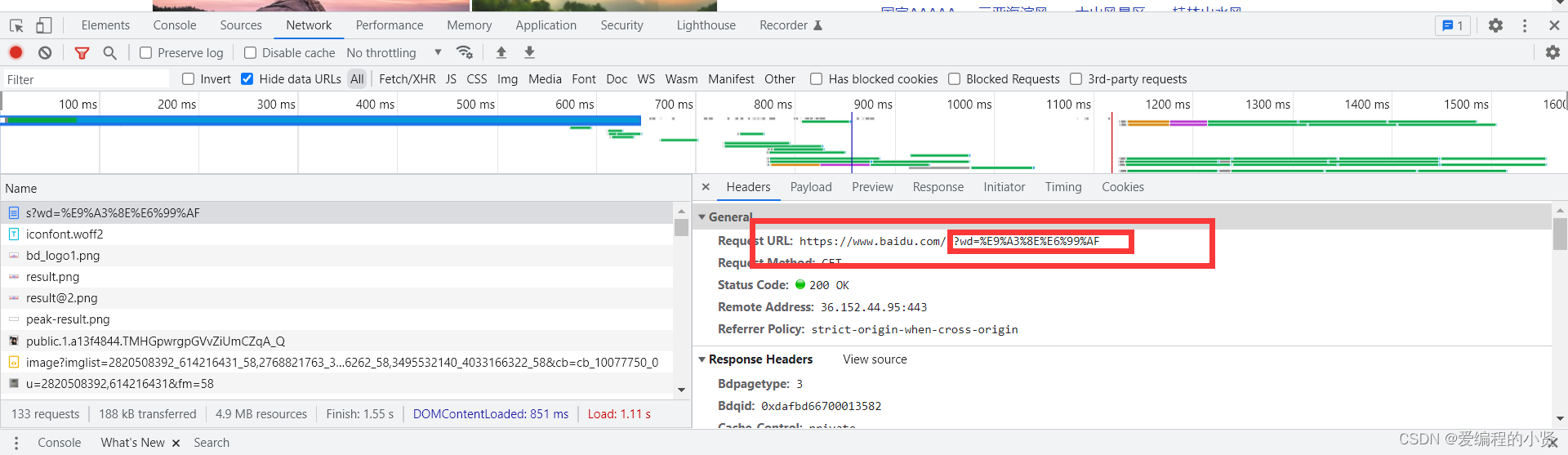The width and height of the screenshot is (1568, 455).
Task: Export HAR file download arrow
Action: 529,52
